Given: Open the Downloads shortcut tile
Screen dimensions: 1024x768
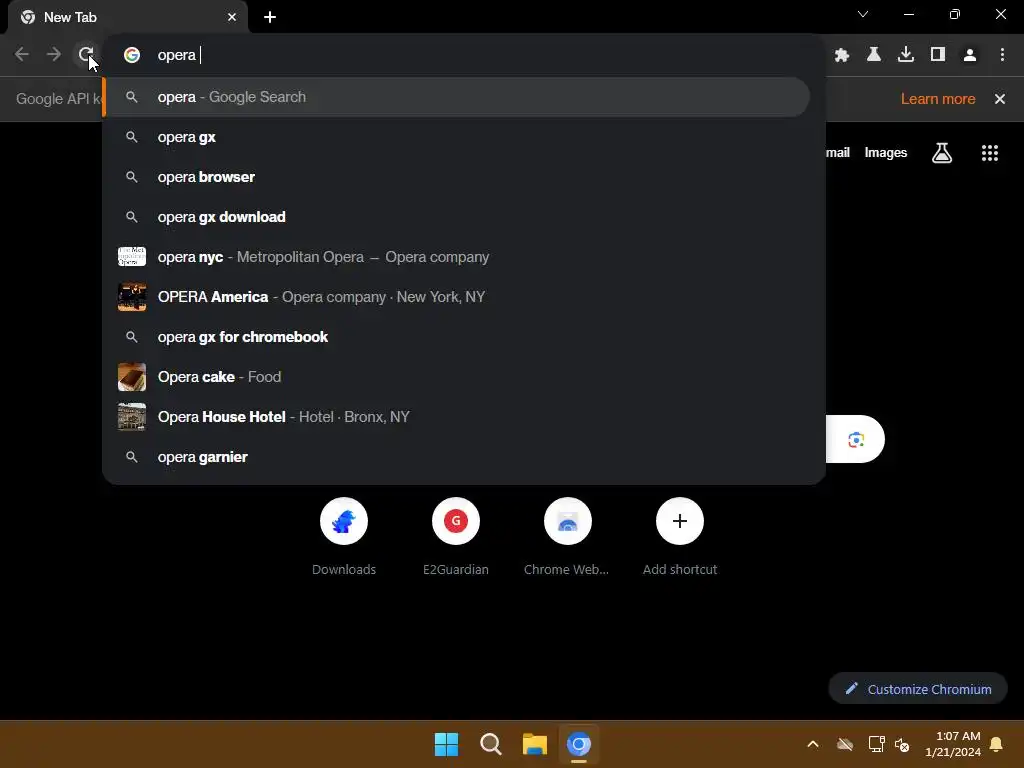Looking at the screenshot, I should tap(344, 537).
